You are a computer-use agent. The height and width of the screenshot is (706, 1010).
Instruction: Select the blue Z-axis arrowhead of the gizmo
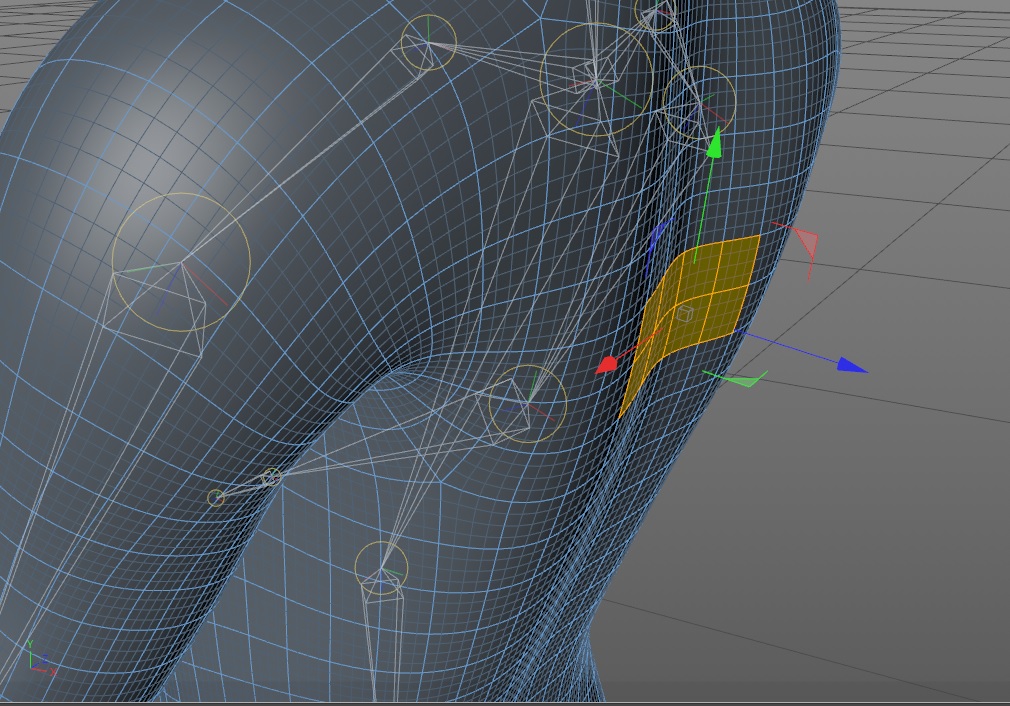[852, 365]
